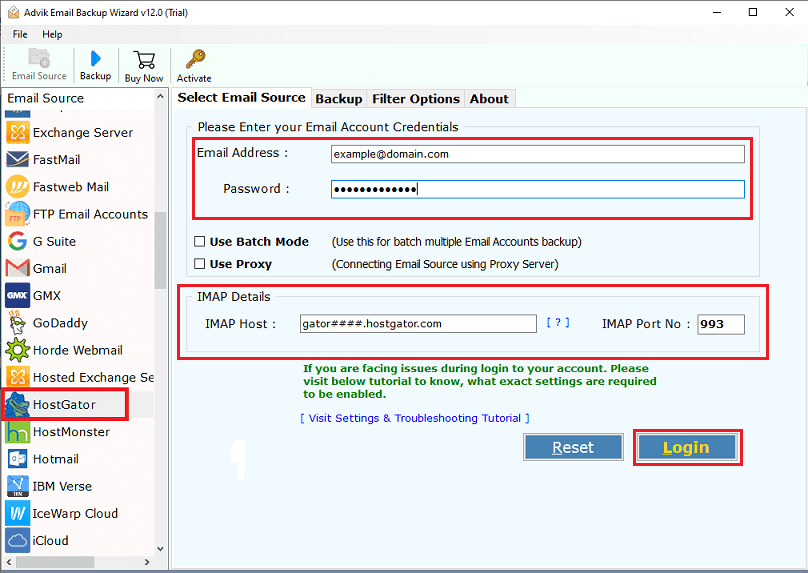Open the About tab
The image size is (808, 573).
pos(489,98)
